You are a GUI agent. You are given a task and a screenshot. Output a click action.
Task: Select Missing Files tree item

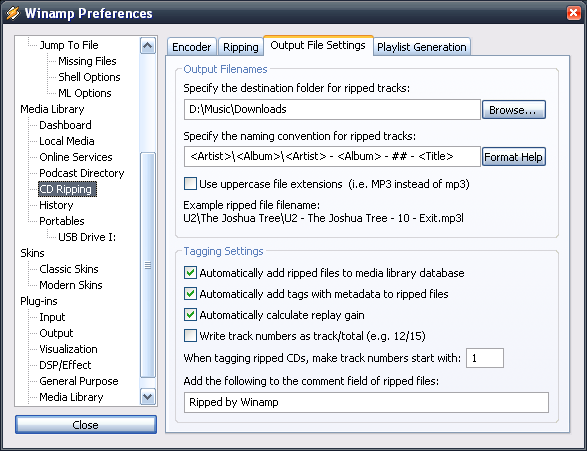[87, 61]
